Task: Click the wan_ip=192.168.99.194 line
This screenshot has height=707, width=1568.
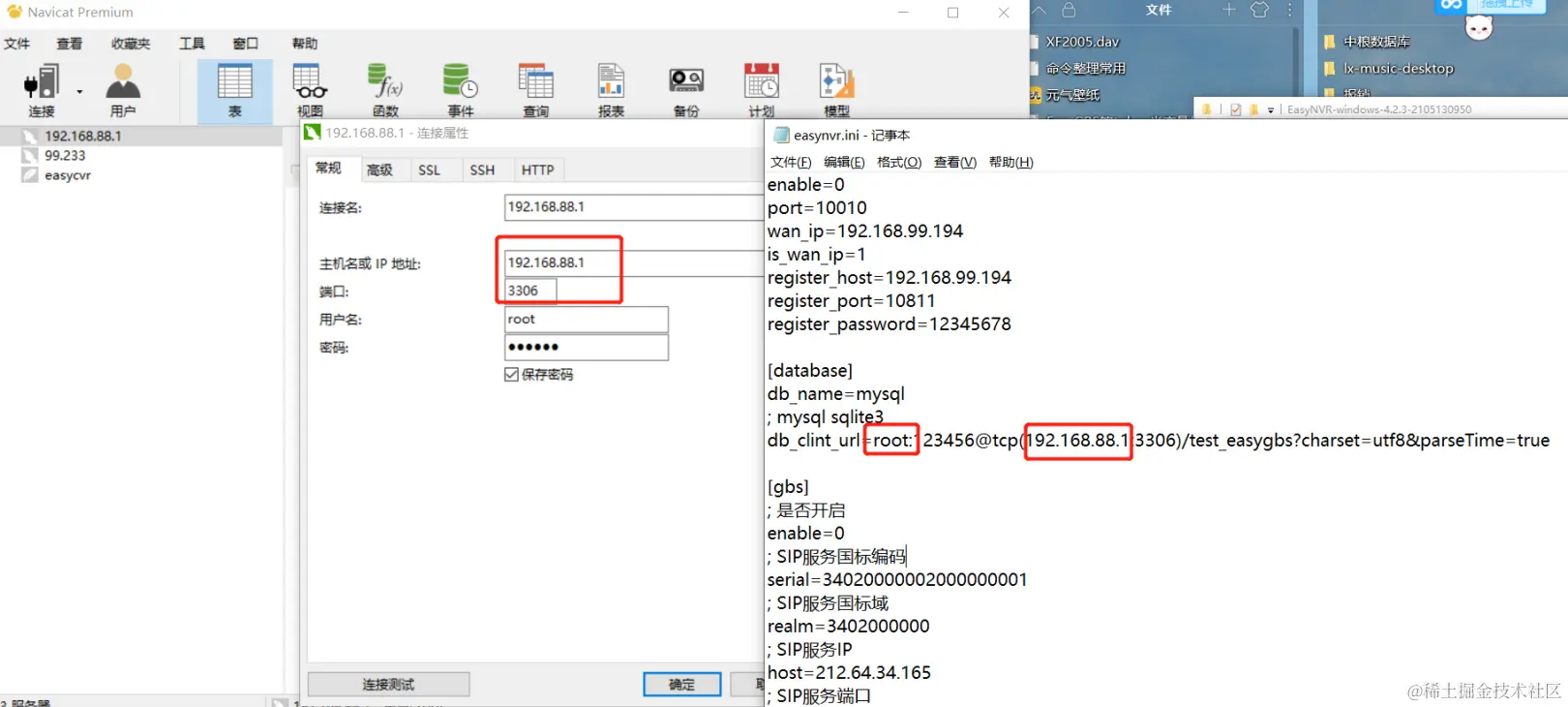Action: tap(865, 231)
